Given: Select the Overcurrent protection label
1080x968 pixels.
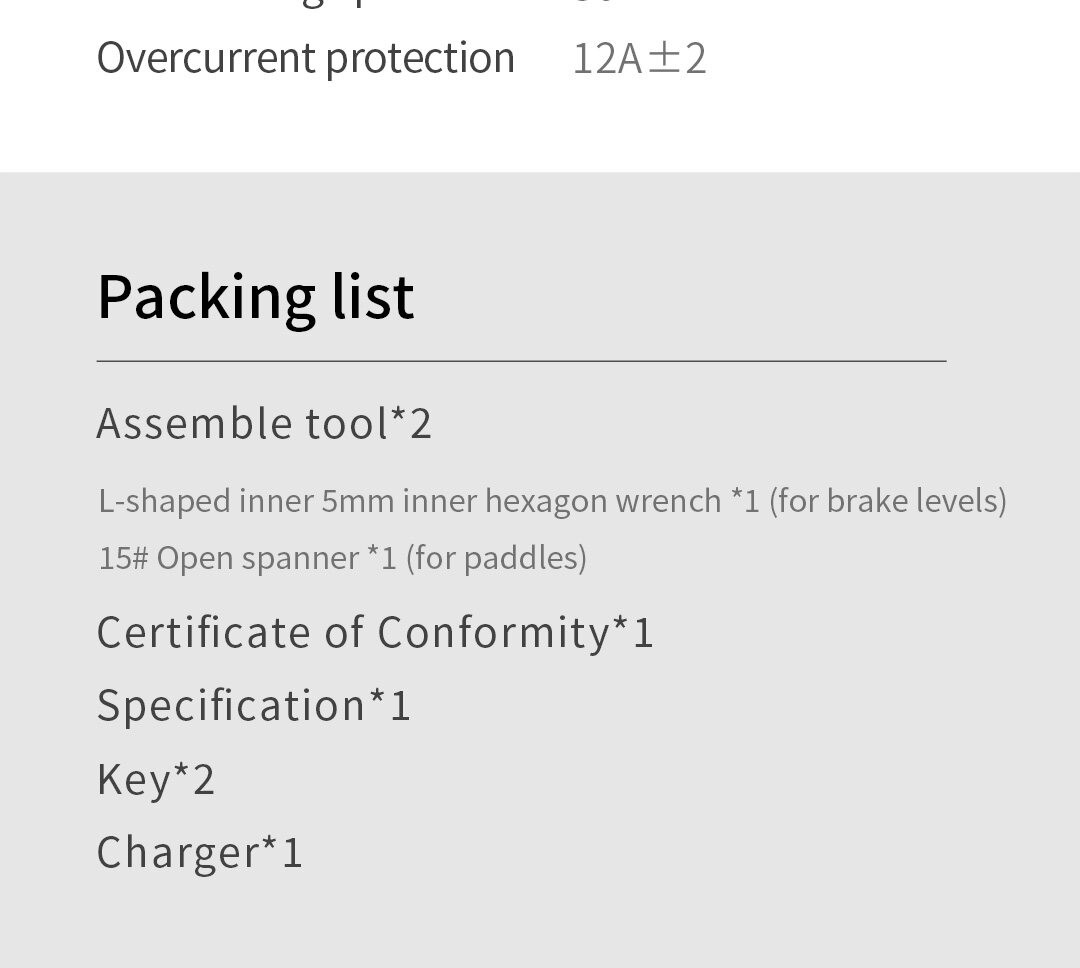Looking at the screenshot, I should pos(306,59).
